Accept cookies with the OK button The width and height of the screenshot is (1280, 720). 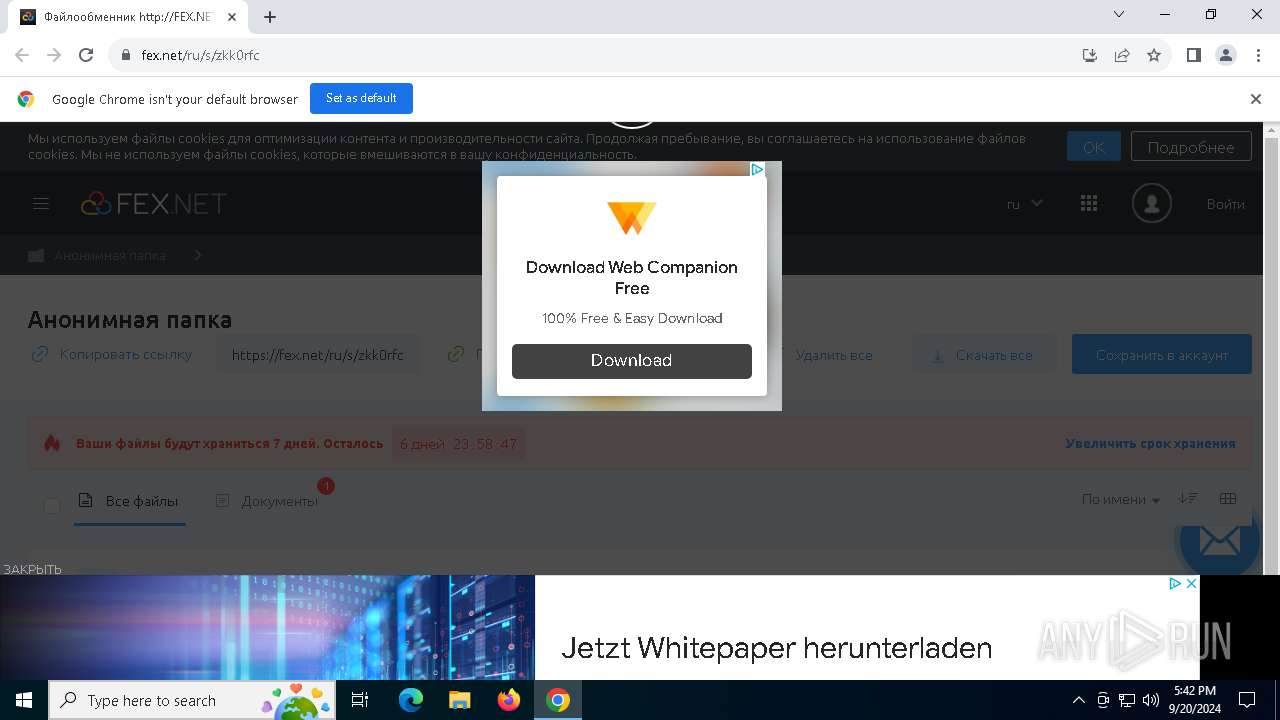click(x=1094, y=147)
